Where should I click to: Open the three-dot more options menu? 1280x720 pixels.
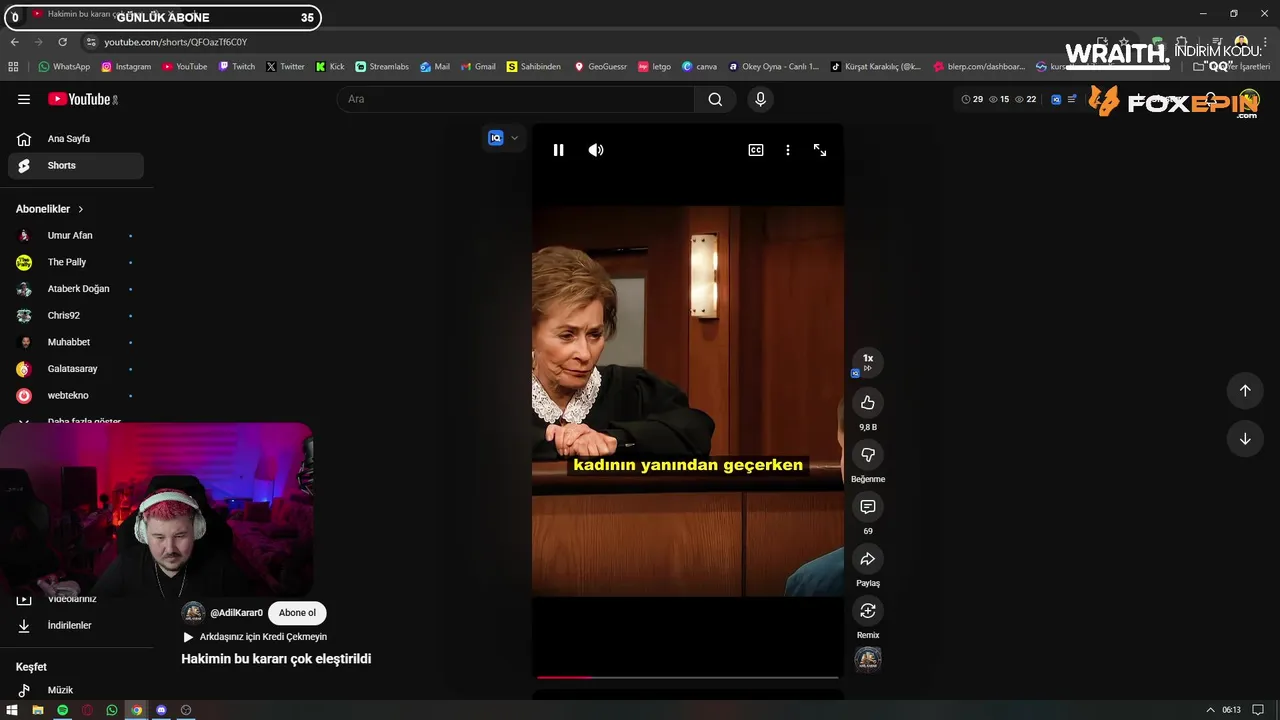tap(788, 150)
